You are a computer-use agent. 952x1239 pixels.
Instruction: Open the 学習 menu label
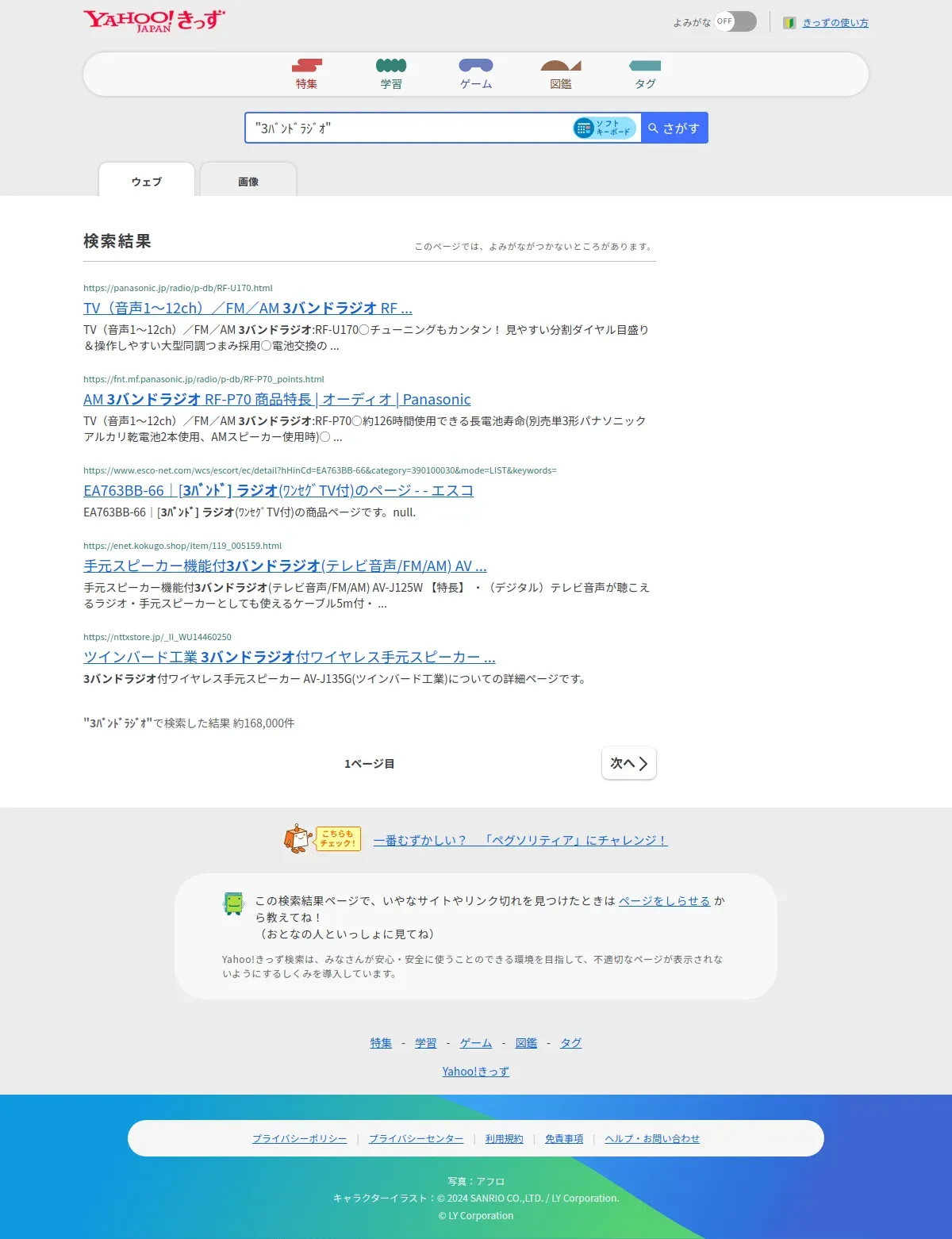click(x=391, y=83)
